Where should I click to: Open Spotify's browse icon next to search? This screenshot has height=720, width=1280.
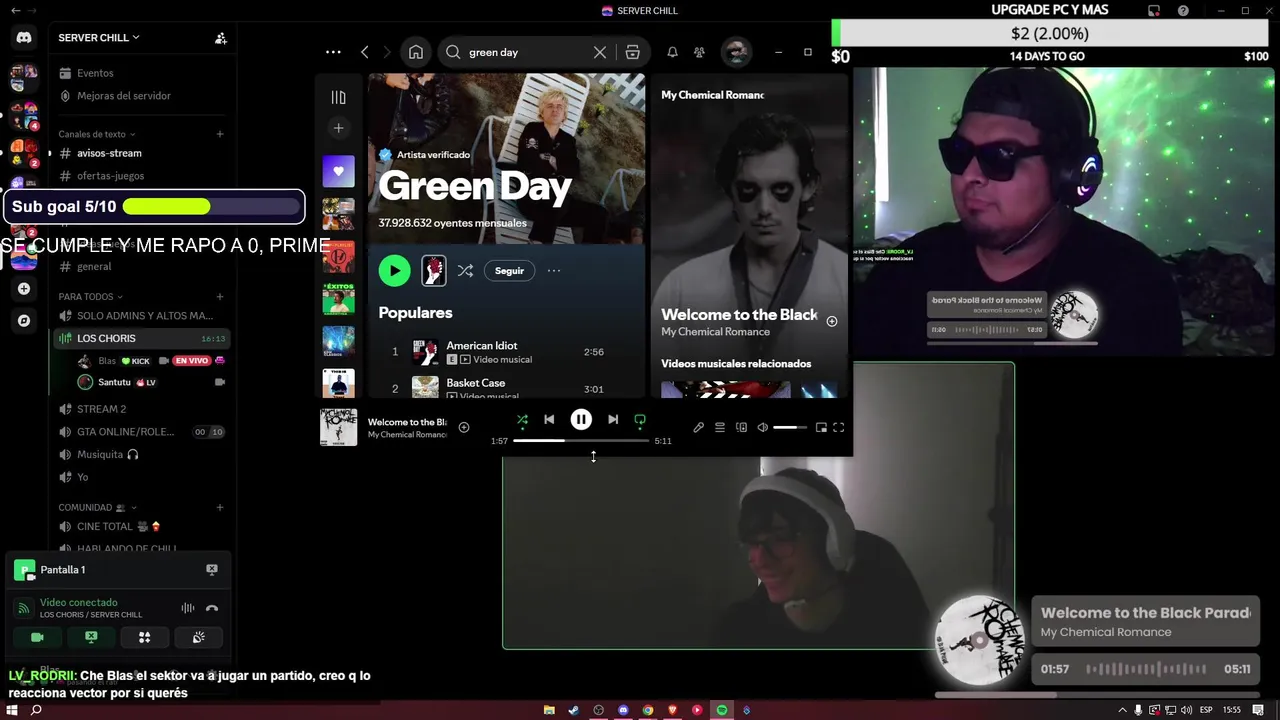[633, 52]
